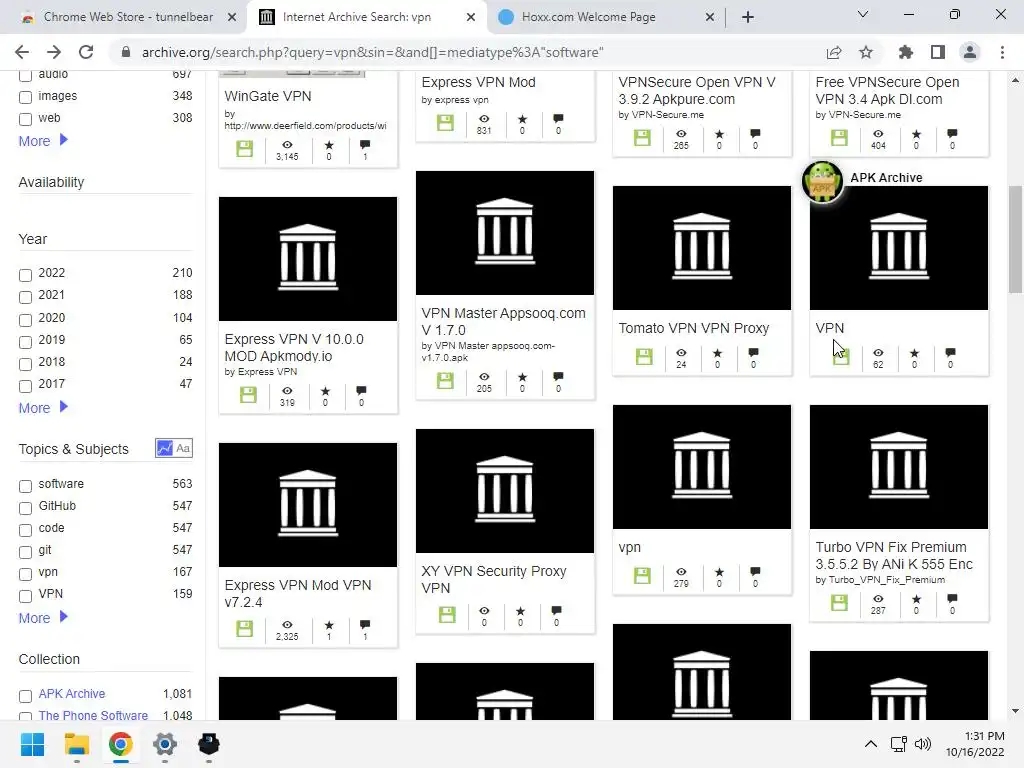Check the APK Archive collection filter

25,696
